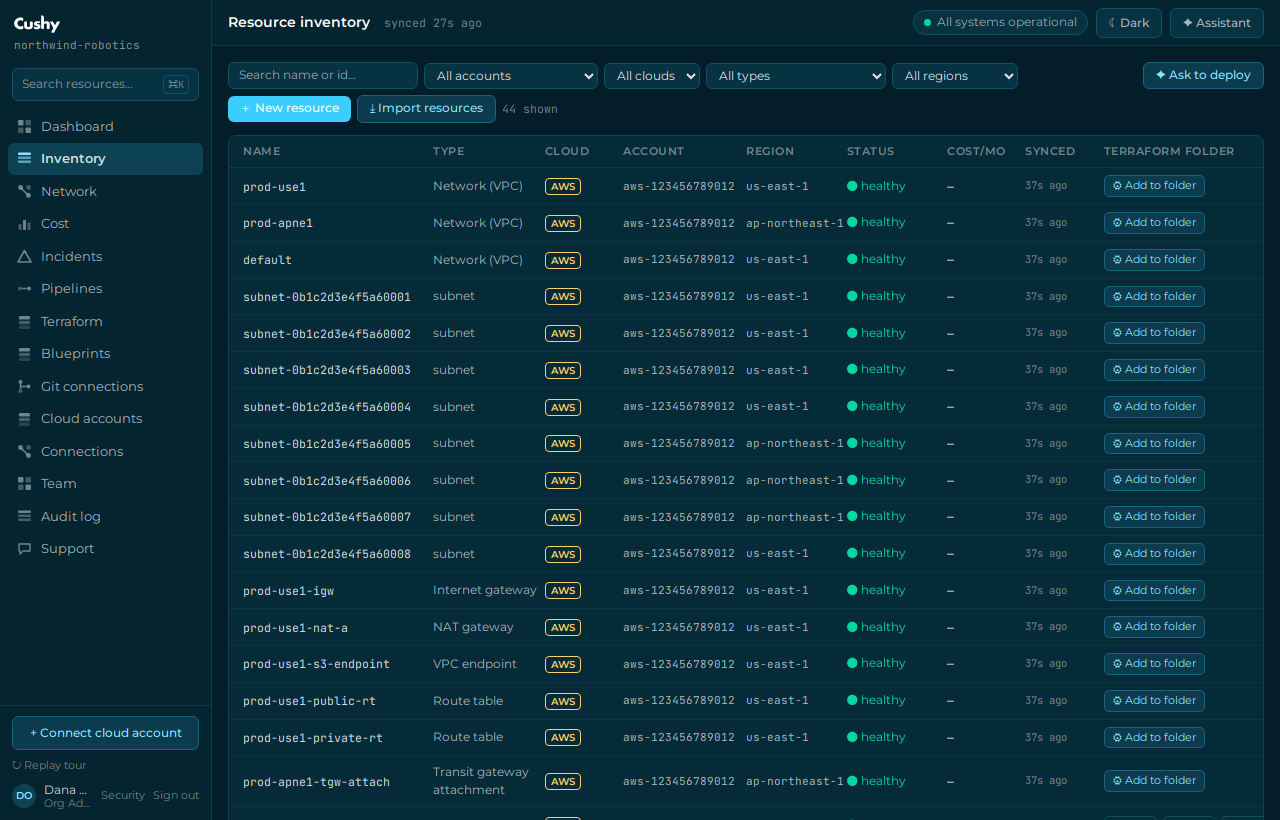
Task: Click the Import resources button
Action: click(426, 109)
